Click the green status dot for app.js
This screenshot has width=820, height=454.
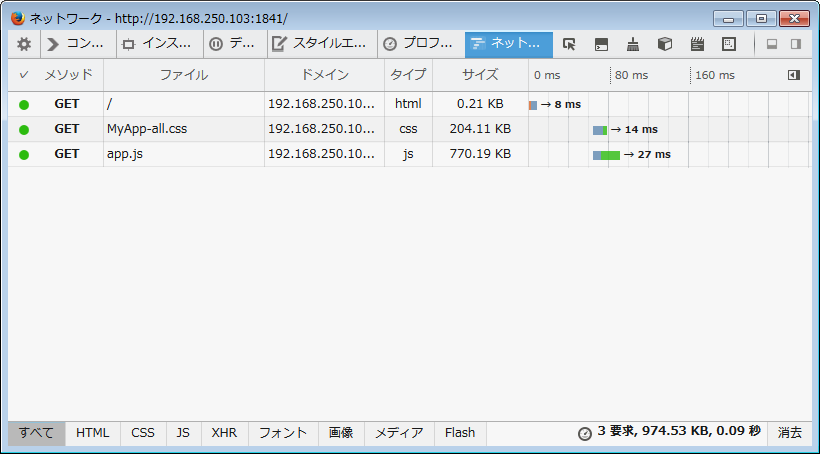point(24,155)
